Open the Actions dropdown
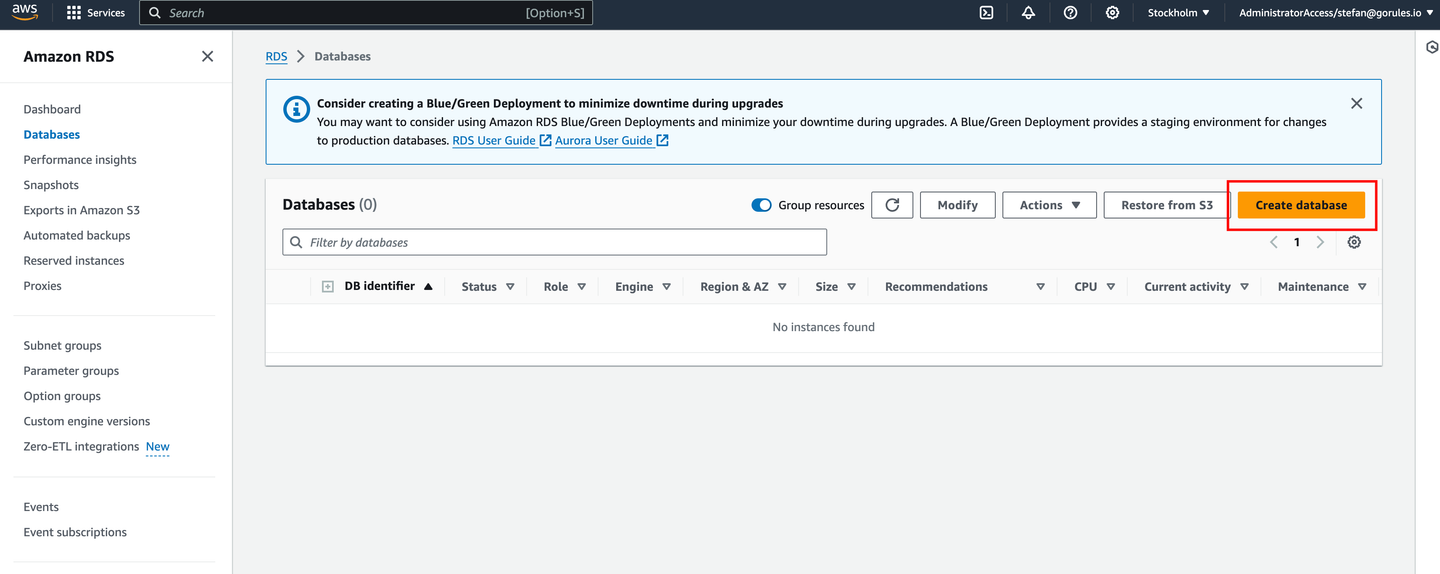 click(1050, 205)
